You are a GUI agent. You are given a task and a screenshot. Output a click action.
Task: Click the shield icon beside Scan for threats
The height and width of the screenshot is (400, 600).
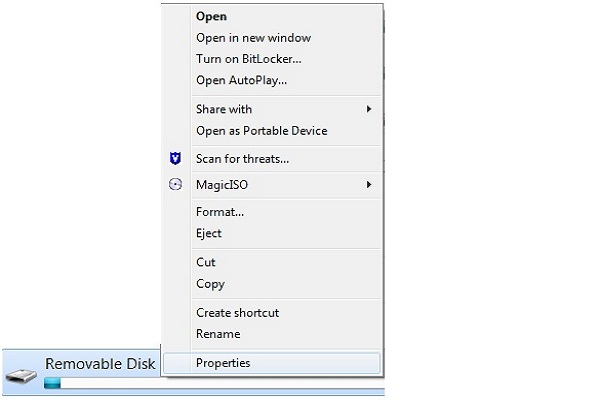[x=176, y=158]
